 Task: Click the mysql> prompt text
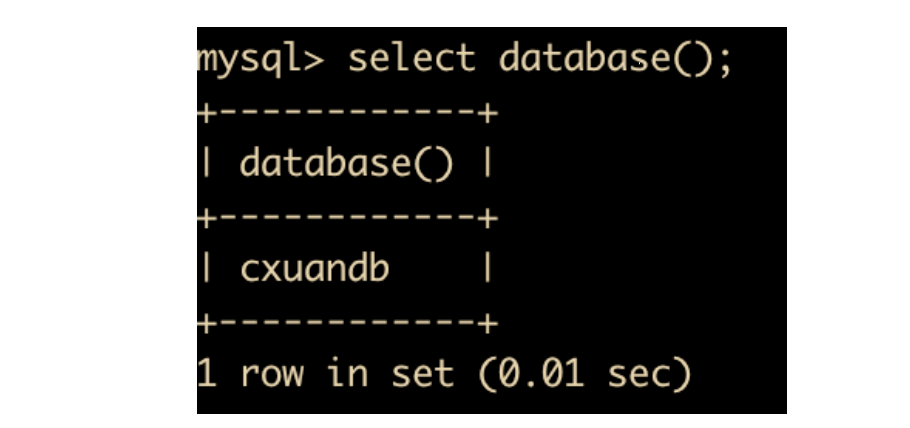click(x=261, y=59)
